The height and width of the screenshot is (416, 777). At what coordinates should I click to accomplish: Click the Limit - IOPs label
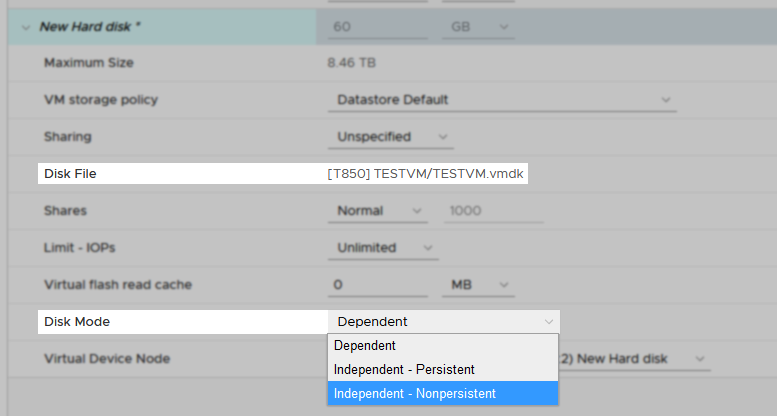tap(79, 247)
